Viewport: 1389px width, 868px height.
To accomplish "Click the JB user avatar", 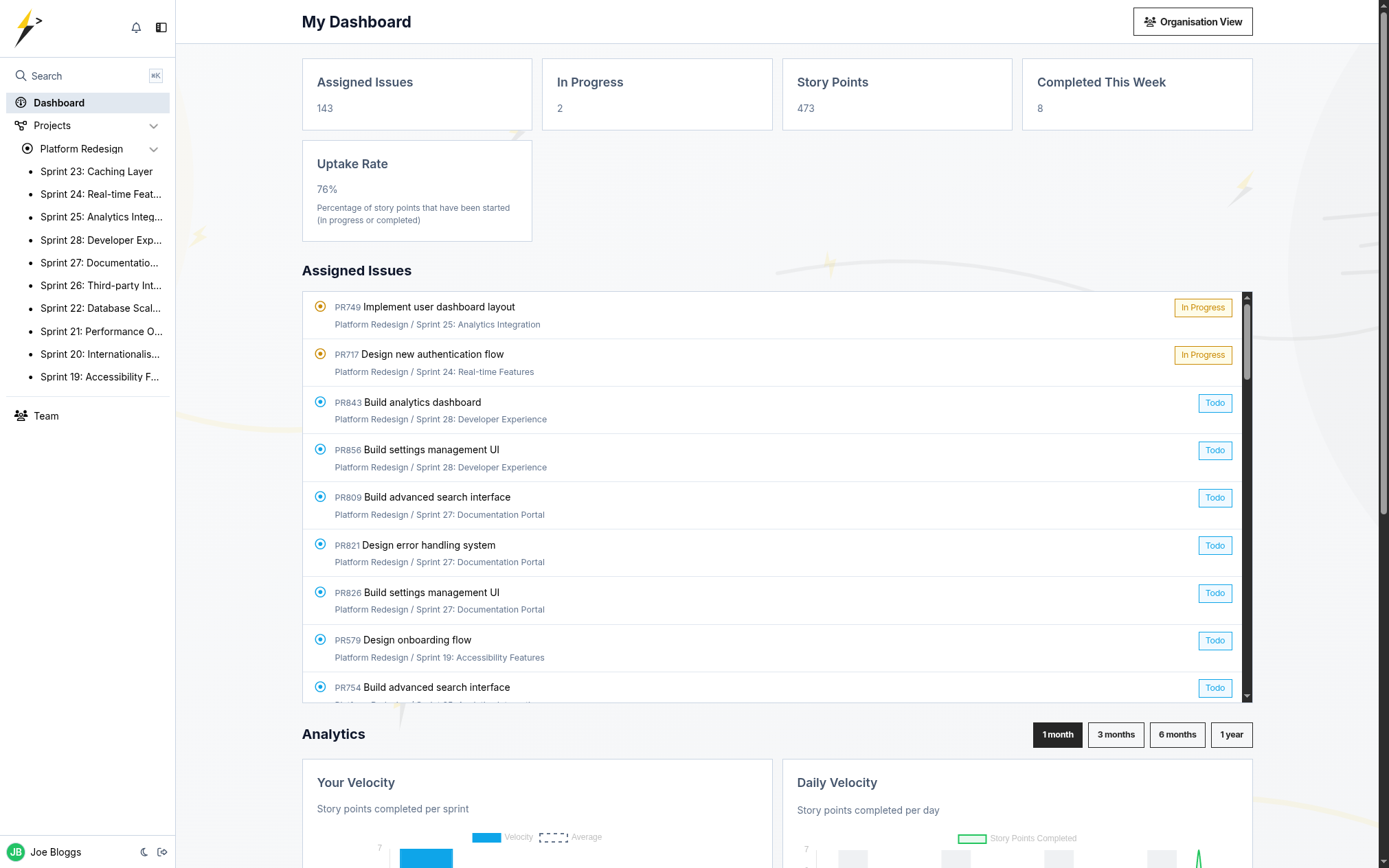I will [16, 852].
